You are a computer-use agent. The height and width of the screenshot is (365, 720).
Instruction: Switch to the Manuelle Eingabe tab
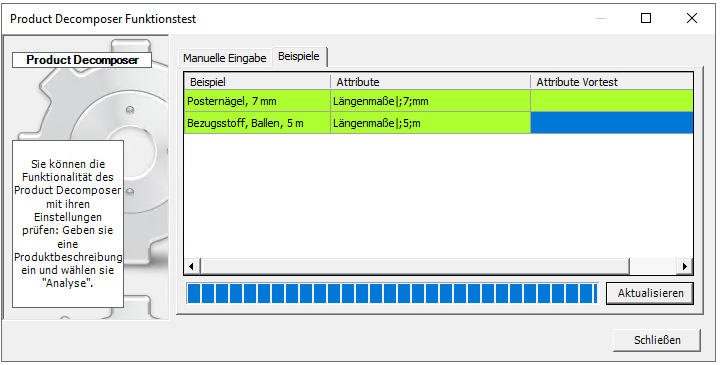tap(225, 58)
